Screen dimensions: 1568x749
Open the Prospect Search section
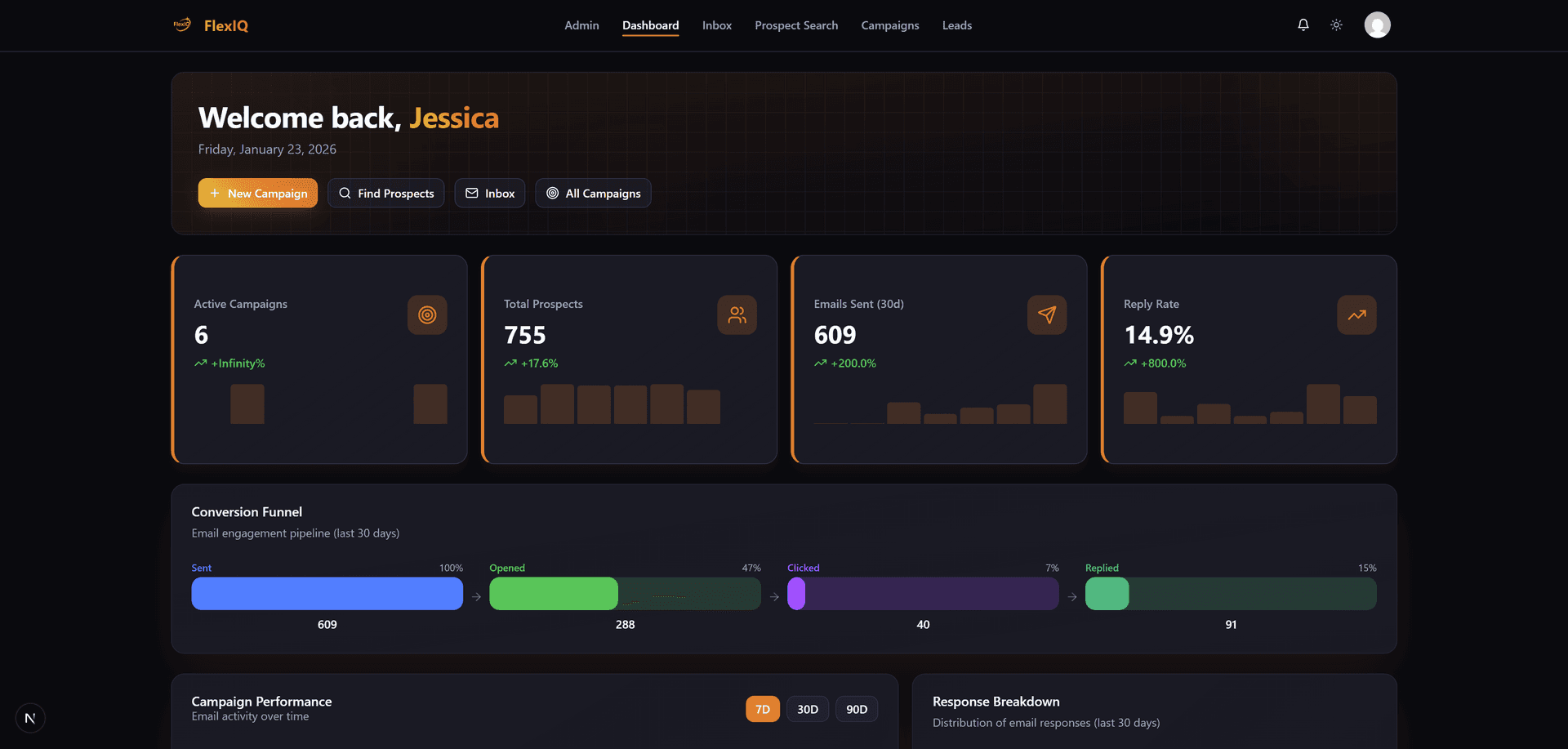click(x=796, y=25)
